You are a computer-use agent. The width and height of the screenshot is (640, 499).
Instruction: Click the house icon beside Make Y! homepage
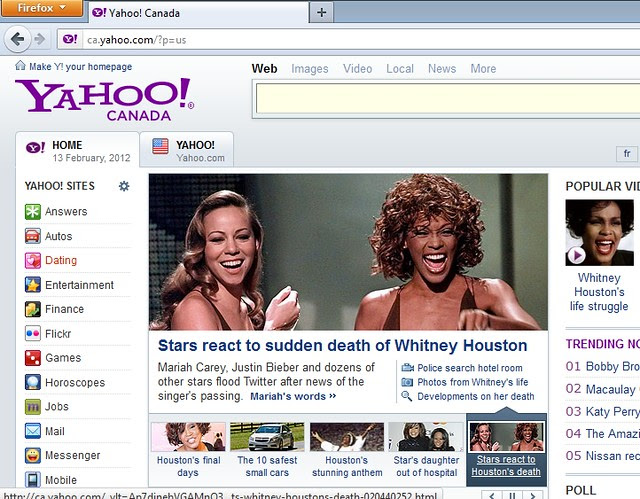20,66
